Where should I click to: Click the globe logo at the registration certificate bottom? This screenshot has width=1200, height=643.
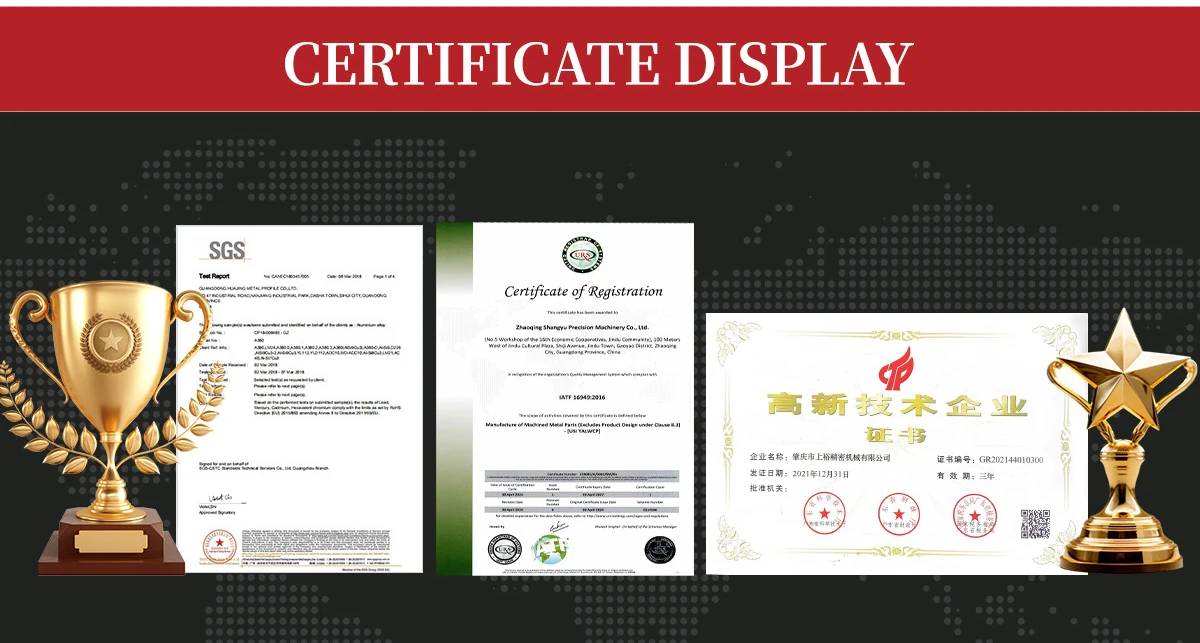[551, 549]
